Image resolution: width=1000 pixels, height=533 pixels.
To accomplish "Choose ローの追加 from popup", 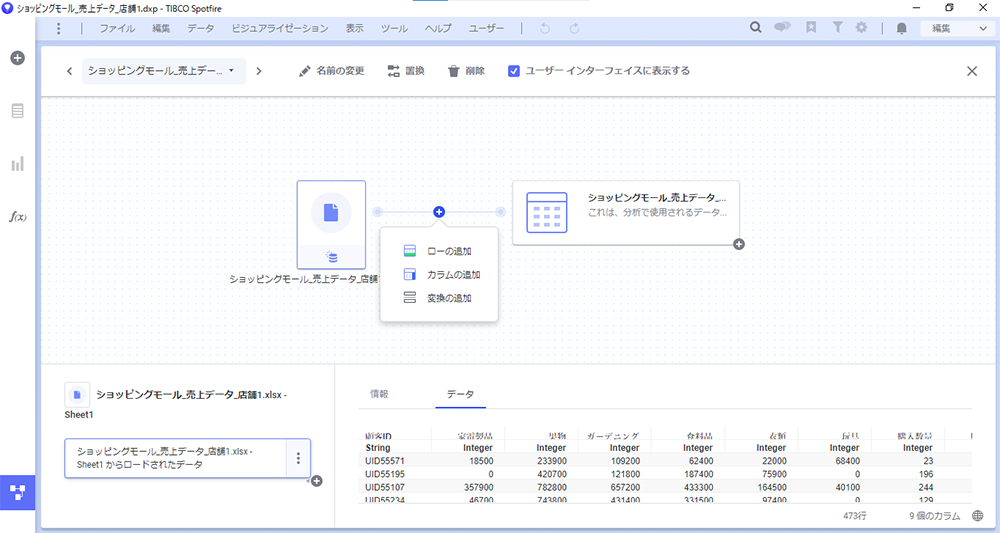I will (x=439, y=251).
